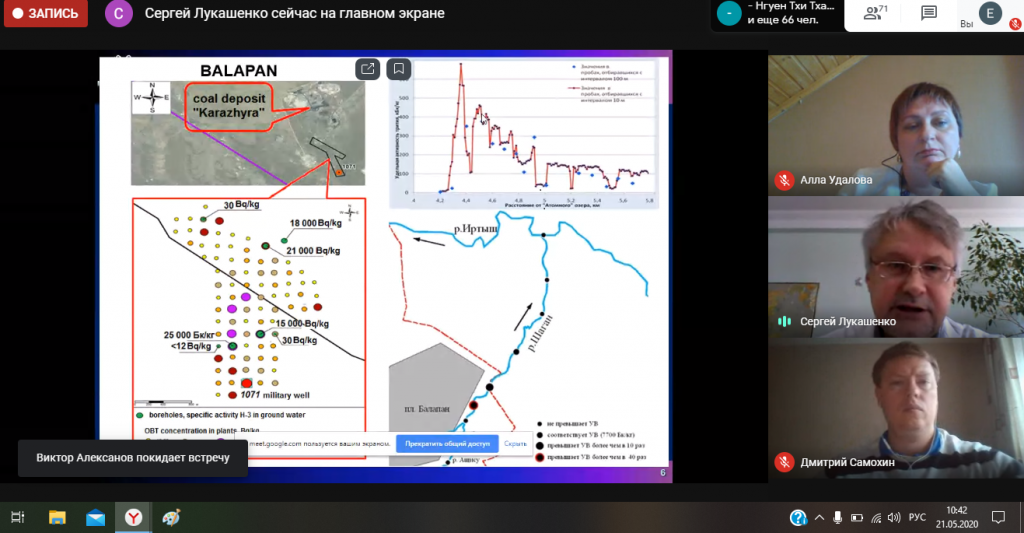
Task: Select Дмитрий Самохин's video tile
Action: tap(896, 409)
